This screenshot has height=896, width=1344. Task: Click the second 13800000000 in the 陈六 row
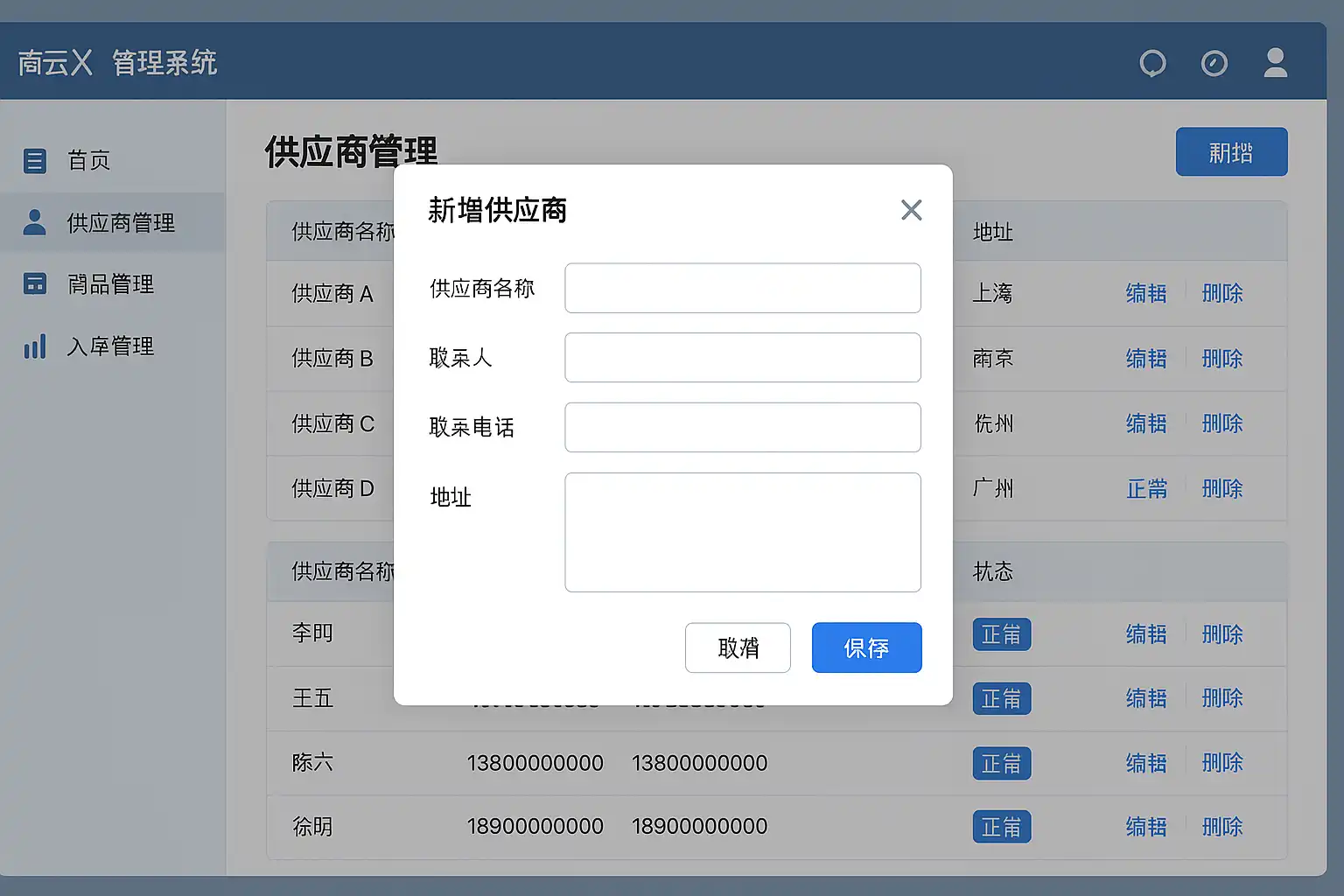coord(700,763)
